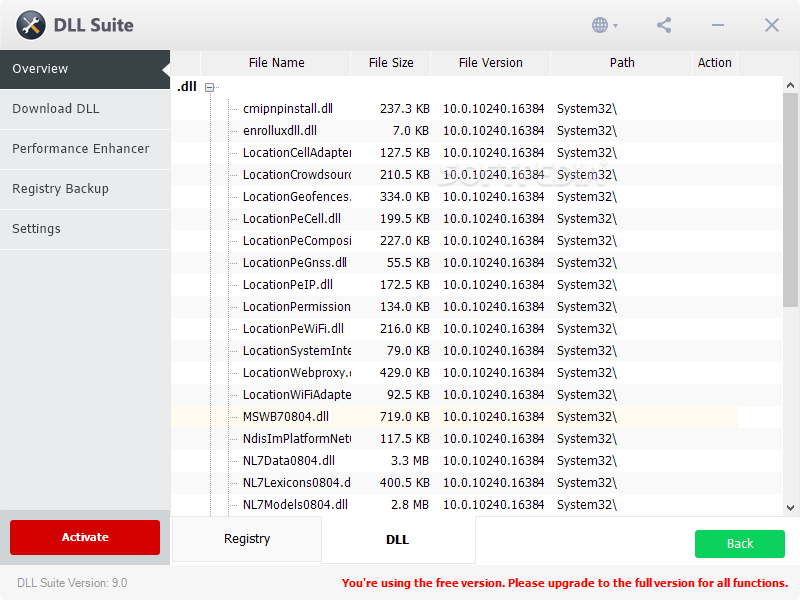
Task: Open Performance Enhancer
Action: point(85,148)
